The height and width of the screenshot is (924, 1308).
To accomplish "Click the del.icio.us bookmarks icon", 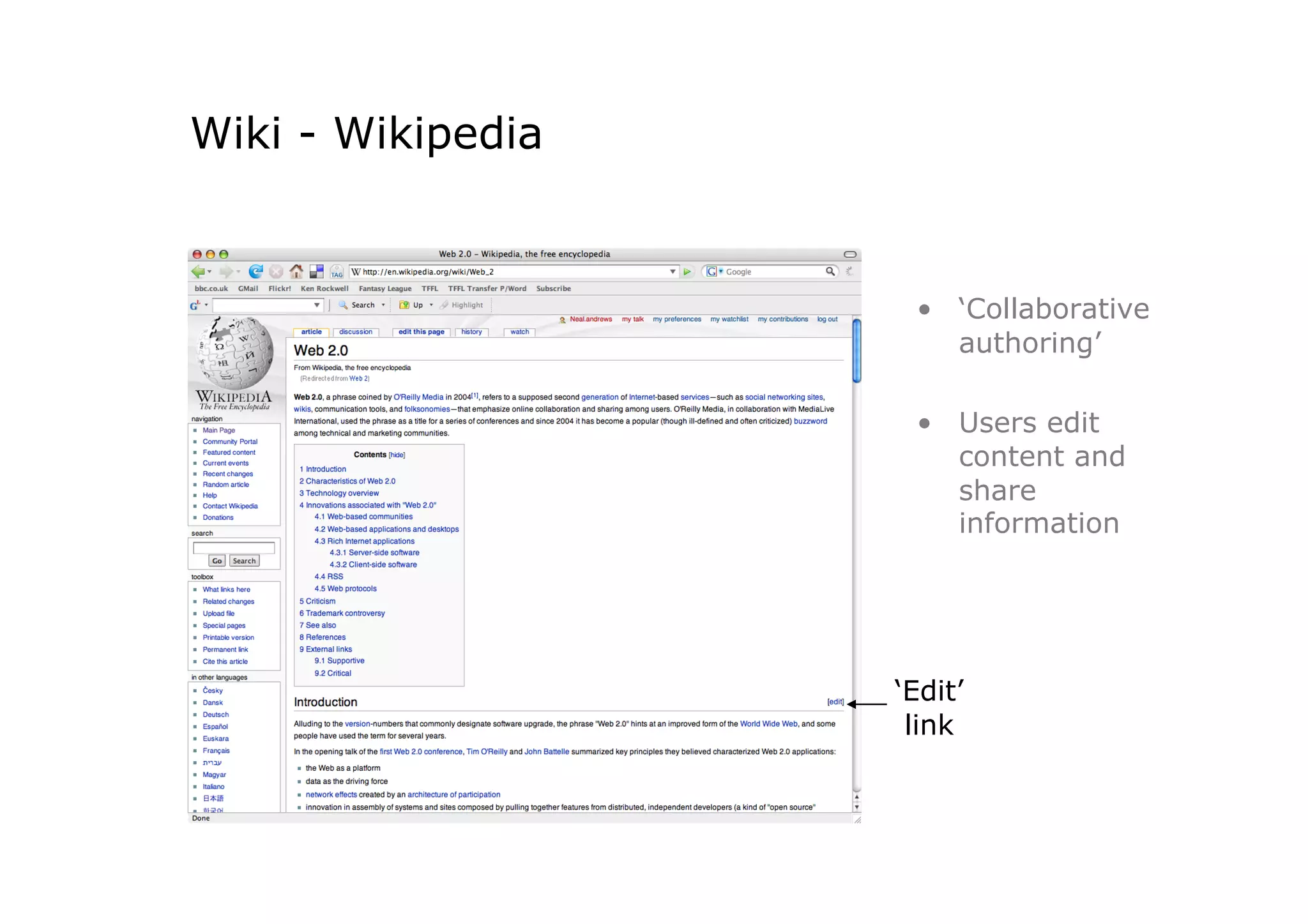I will coord(317,271).
